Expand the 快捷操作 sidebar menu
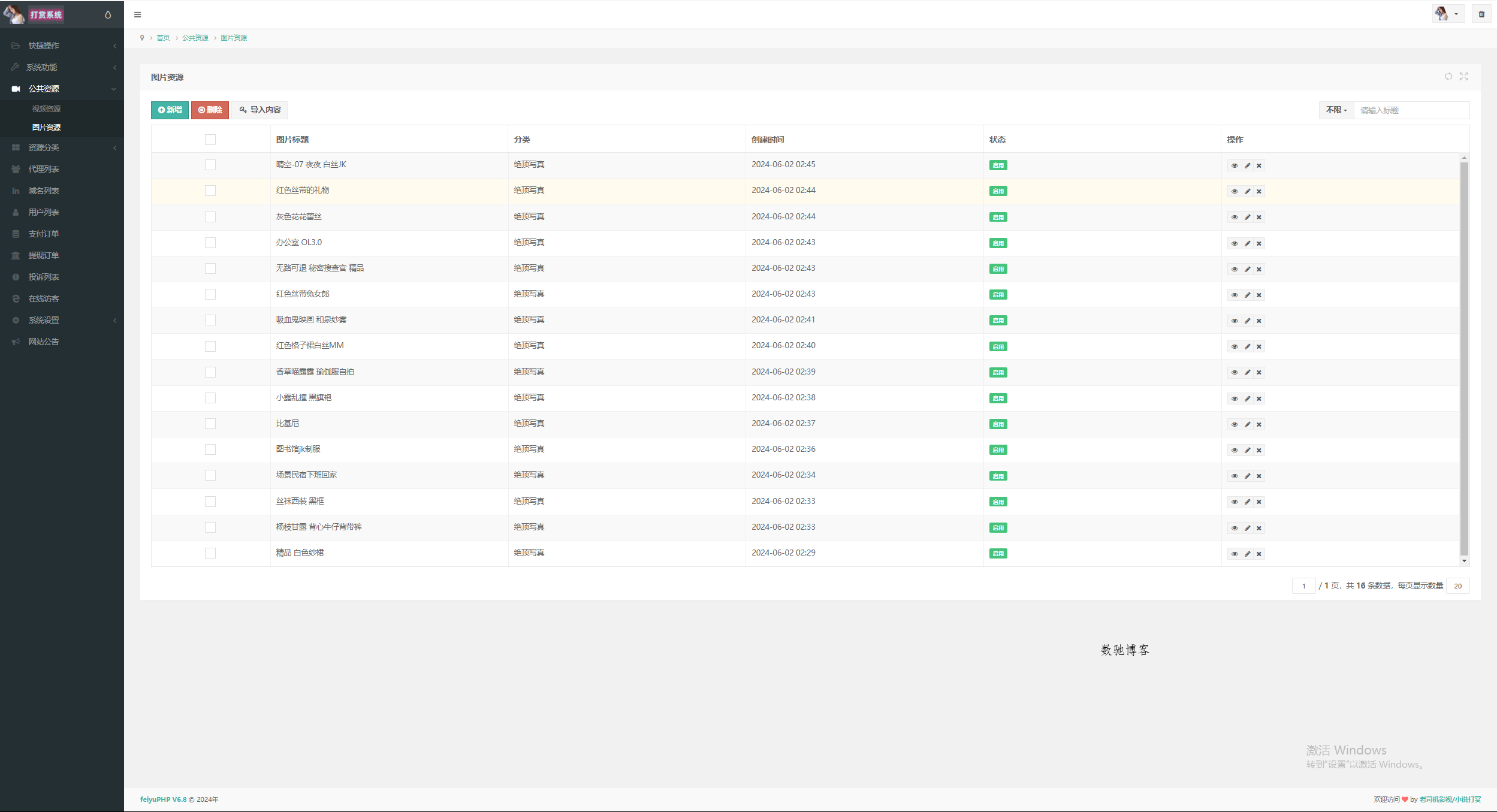The height and width of the screenshot is (812, 1497). (x=62, y=46)
